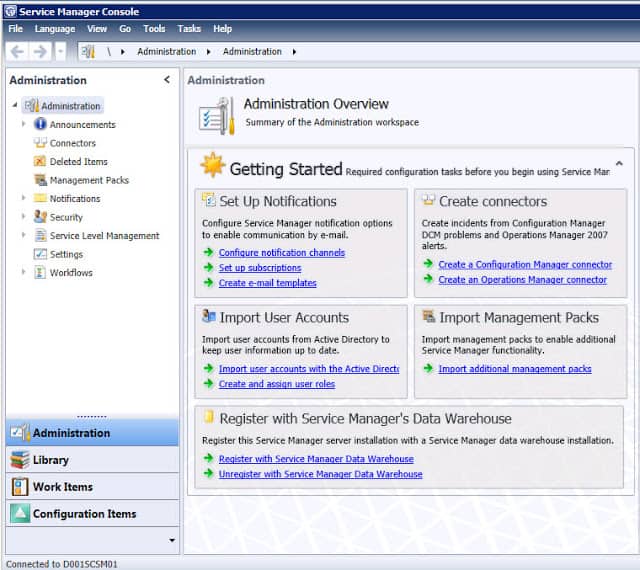Open Import user accounts with Active Directory link
This screenshot has width=640, height=570.
point(309,369)
